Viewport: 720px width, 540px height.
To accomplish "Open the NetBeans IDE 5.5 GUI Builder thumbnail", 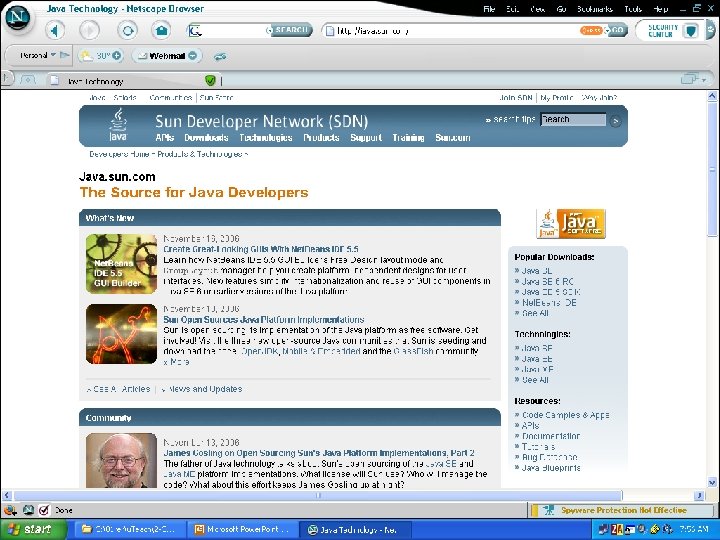I will (x=121, y=264).
